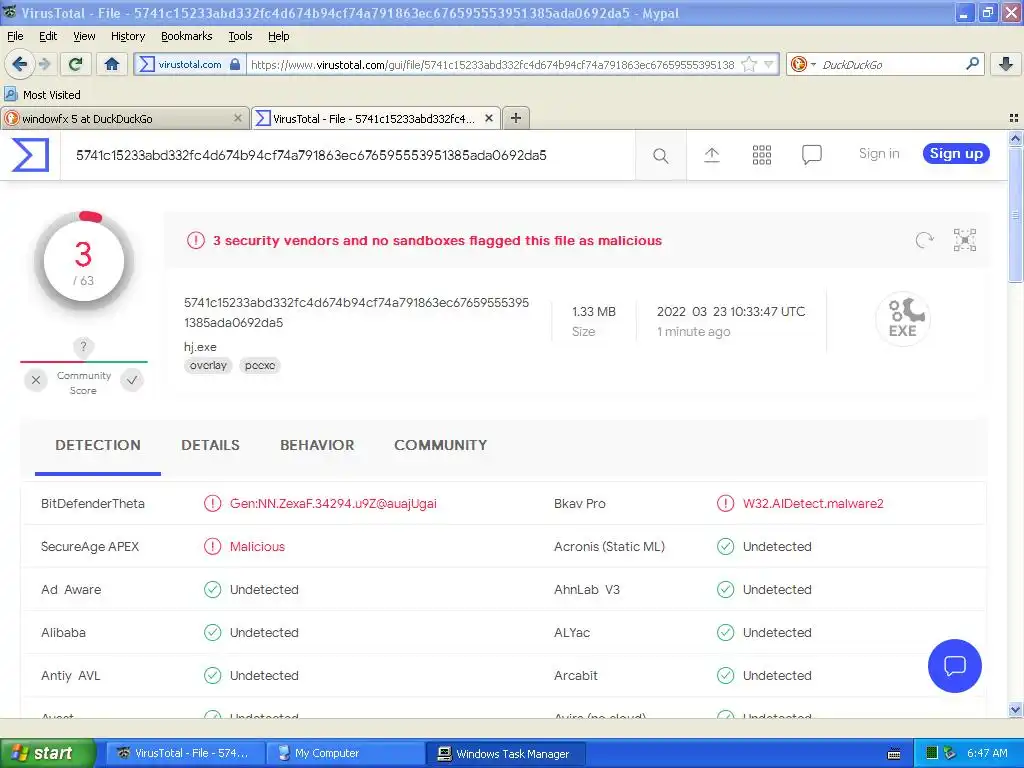
Task: Reload the page with the refresh button
Action: coord(76,64)
